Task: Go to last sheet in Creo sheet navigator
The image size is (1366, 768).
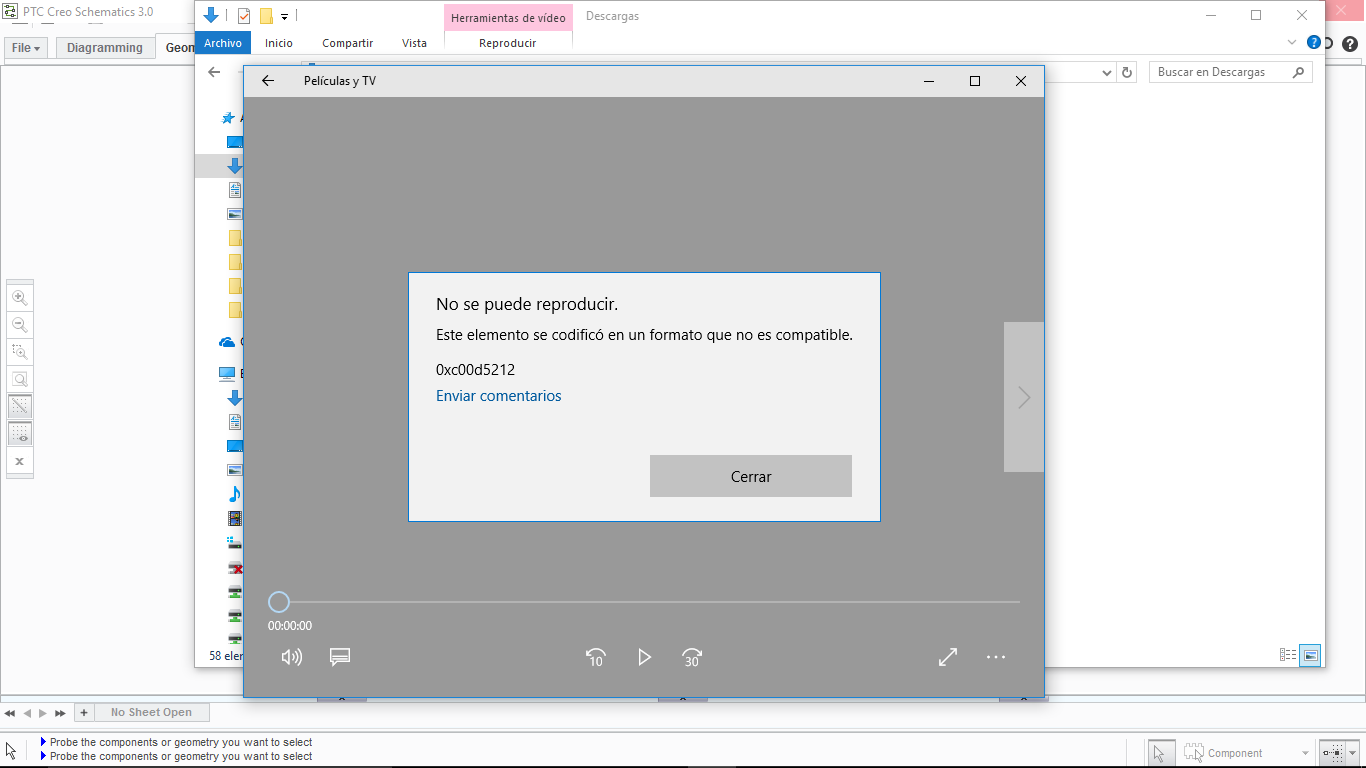Action: tap(60, 713)
